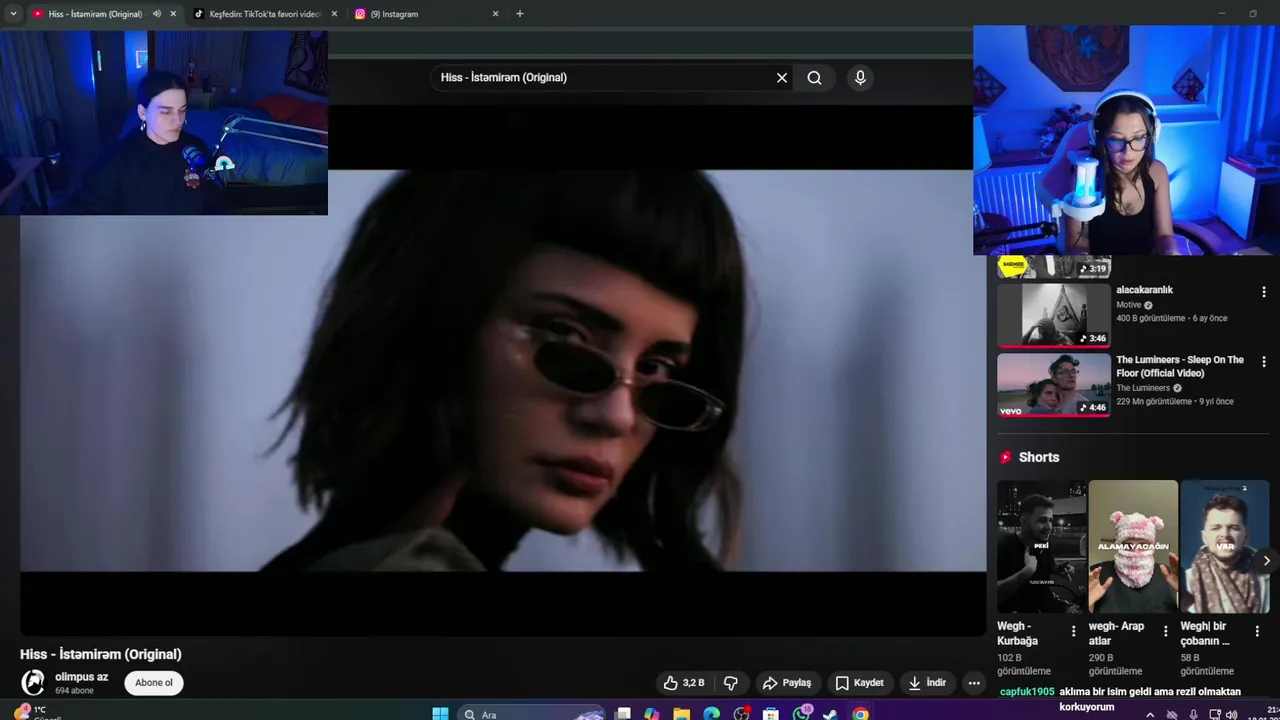The height and width of the screenshot is (720, 1280).
Task: Dislike the video with the thumbs-down icon
Action: click(x=731, y=683)
